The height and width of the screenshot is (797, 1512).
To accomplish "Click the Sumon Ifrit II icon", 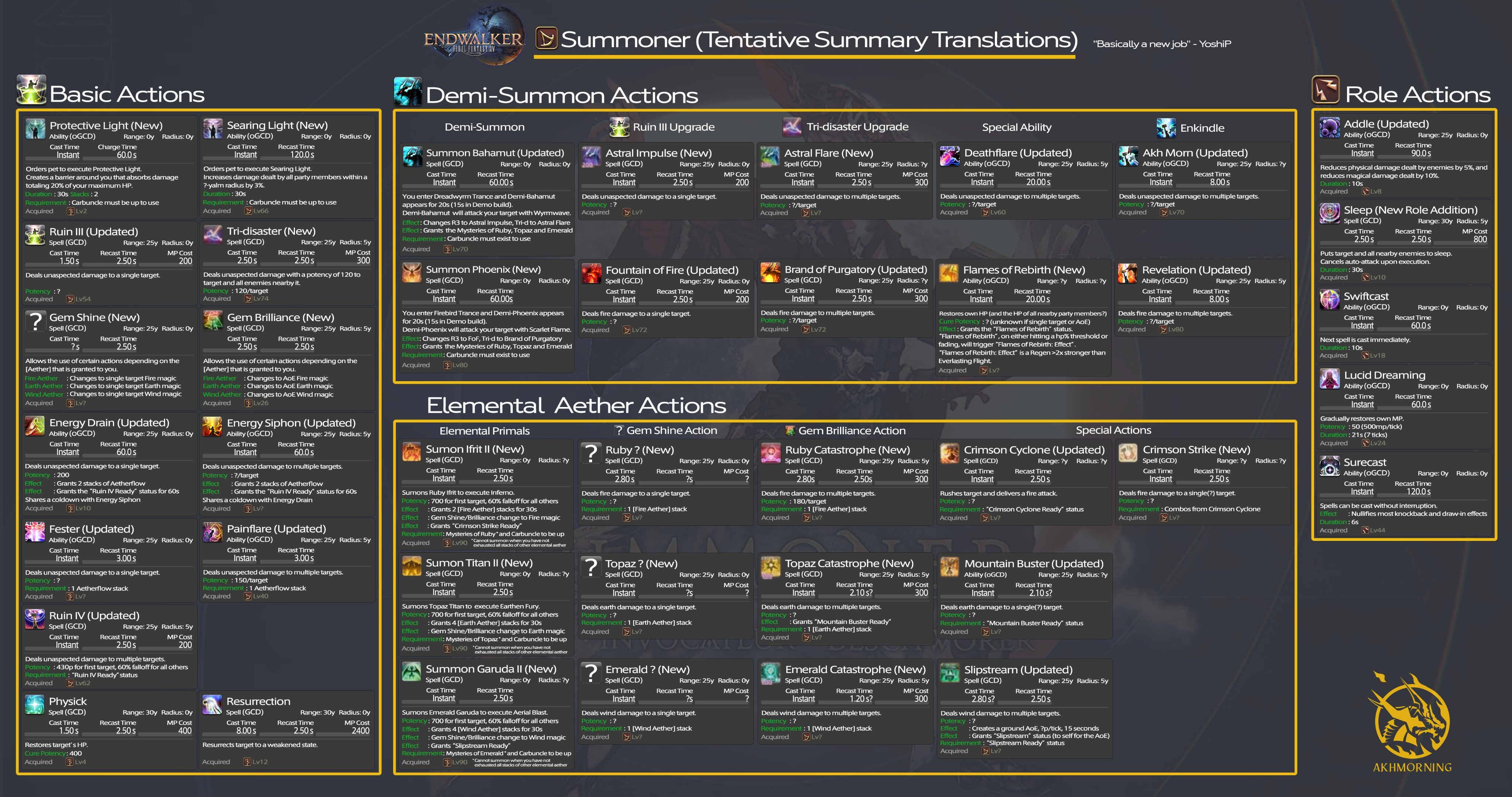I will point(412,452).
